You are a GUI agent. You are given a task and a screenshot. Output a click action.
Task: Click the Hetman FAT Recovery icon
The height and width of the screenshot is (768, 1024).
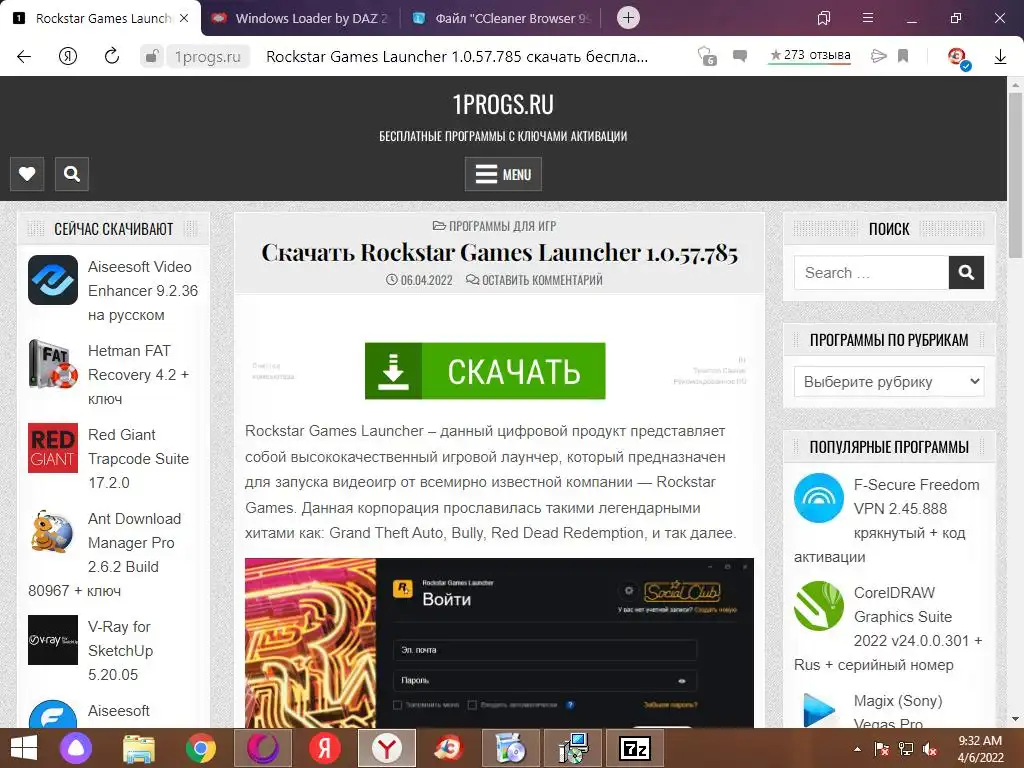(x=53, y=364)
